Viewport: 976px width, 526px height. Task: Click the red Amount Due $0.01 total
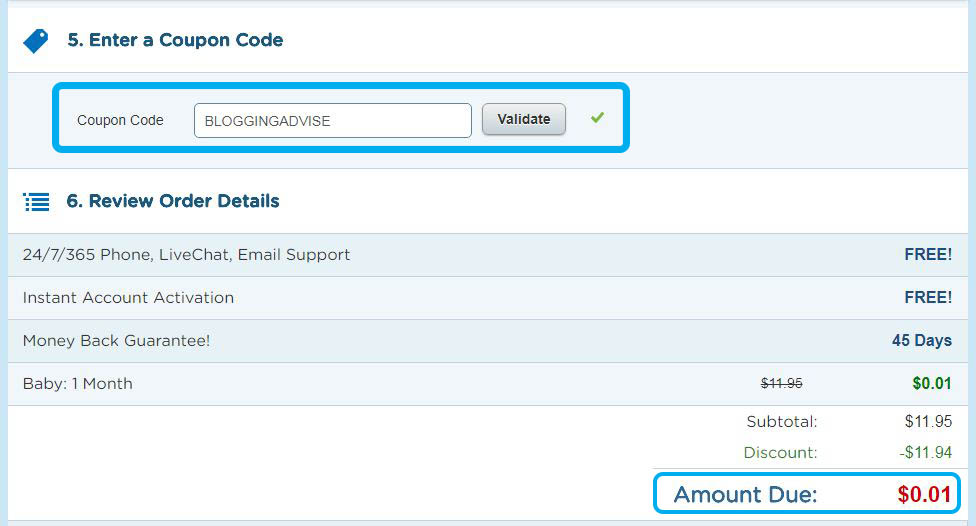click(x=924, y=494)
